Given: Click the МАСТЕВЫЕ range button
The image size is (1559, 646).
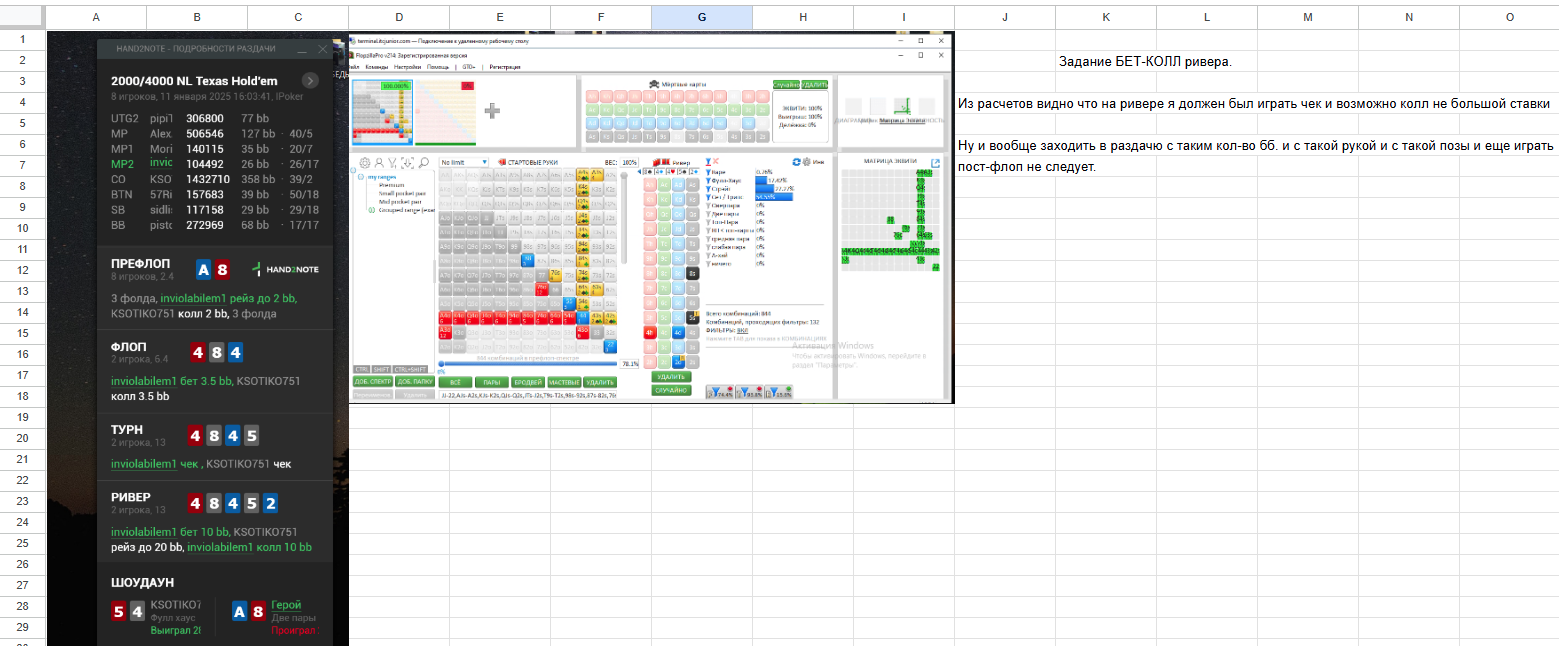Looking at the screenshot, I should (564, 381).
